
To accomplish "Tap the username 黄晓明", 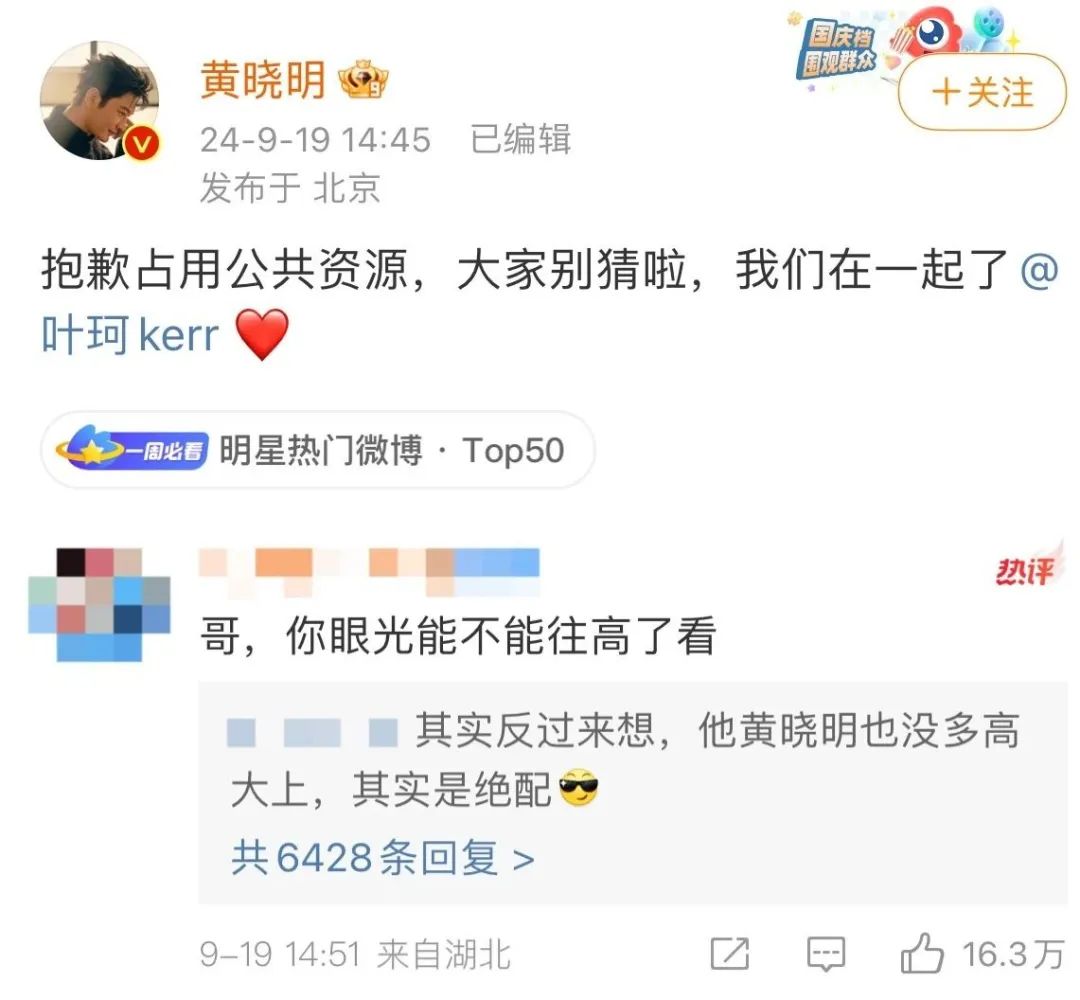I will click(262, 80).
